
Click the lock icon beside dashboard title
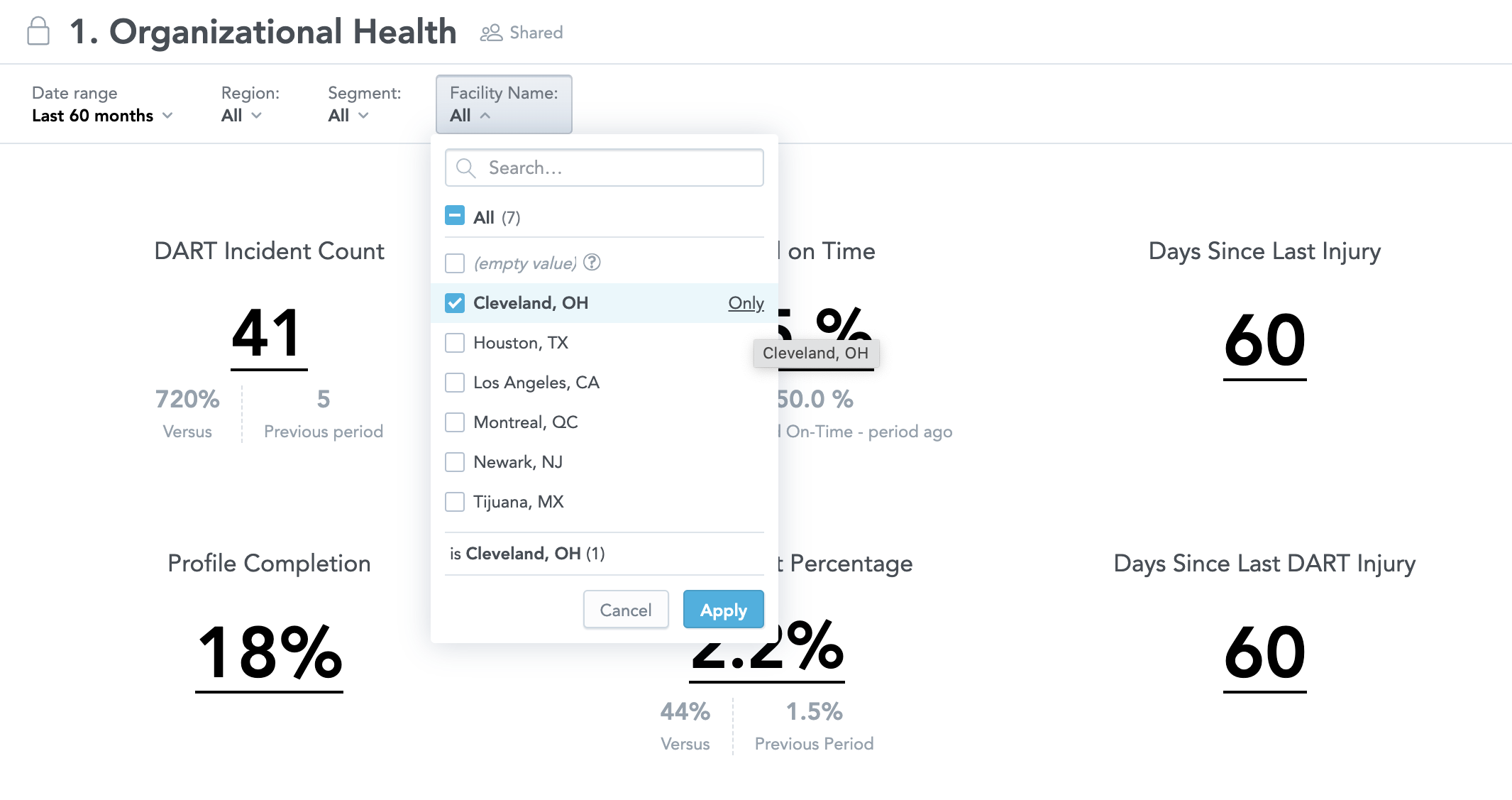(38, 31)
